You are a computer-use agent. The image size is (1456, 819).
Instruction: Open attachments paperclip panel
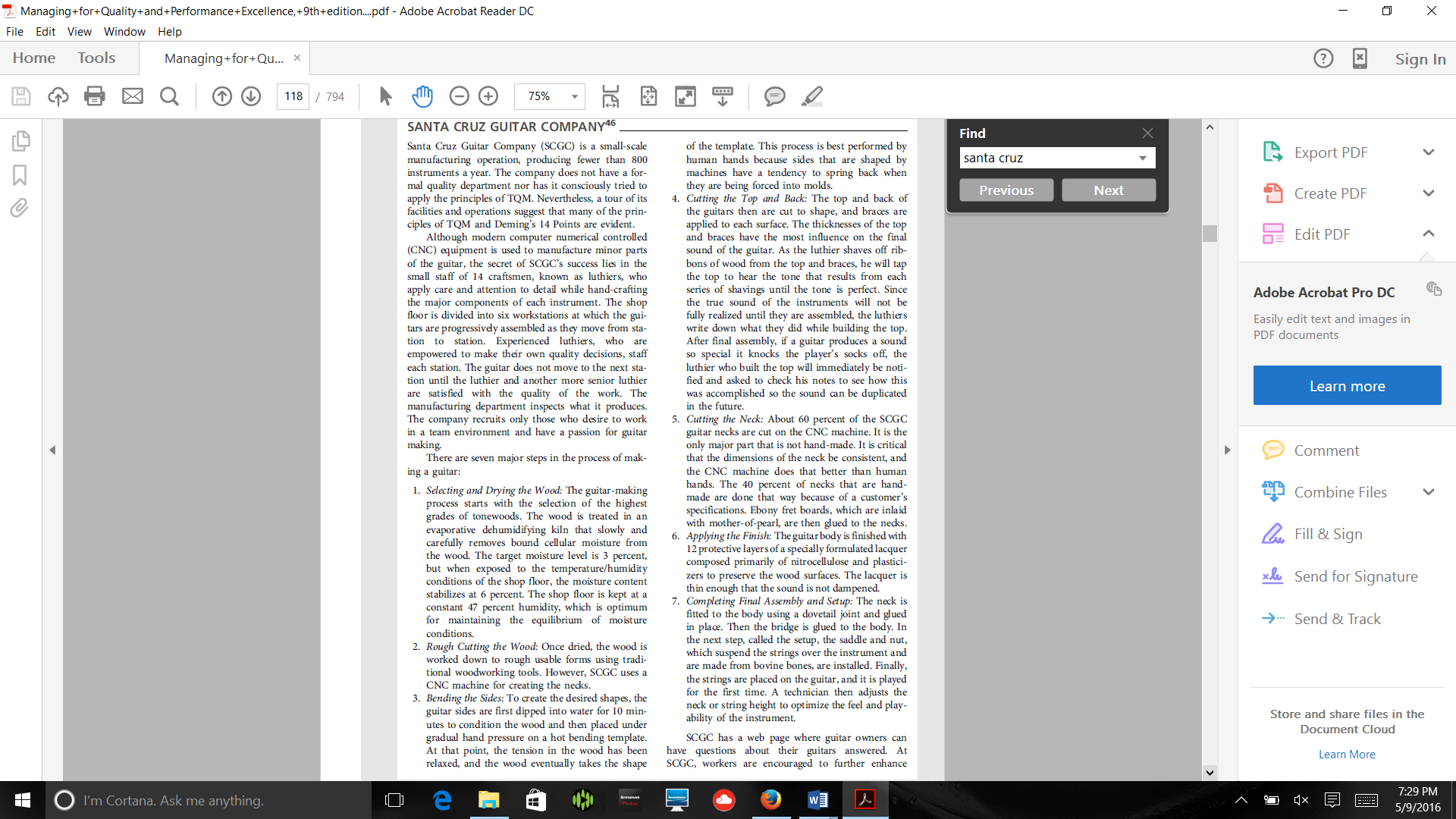(x=20, y=208)
